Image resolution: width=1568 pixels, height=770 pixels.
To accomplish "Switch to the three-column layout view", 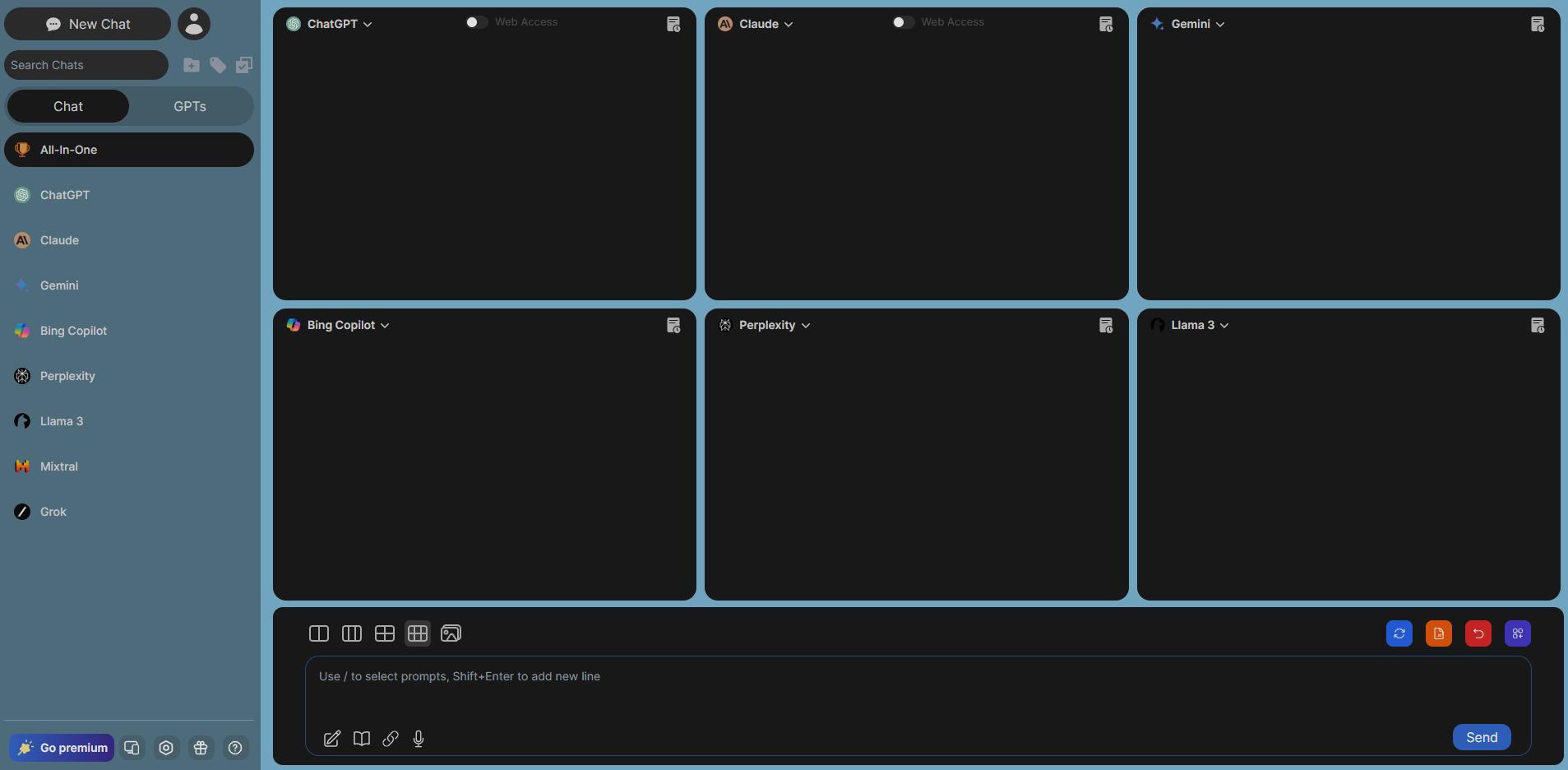I will (x=351, y=633).
